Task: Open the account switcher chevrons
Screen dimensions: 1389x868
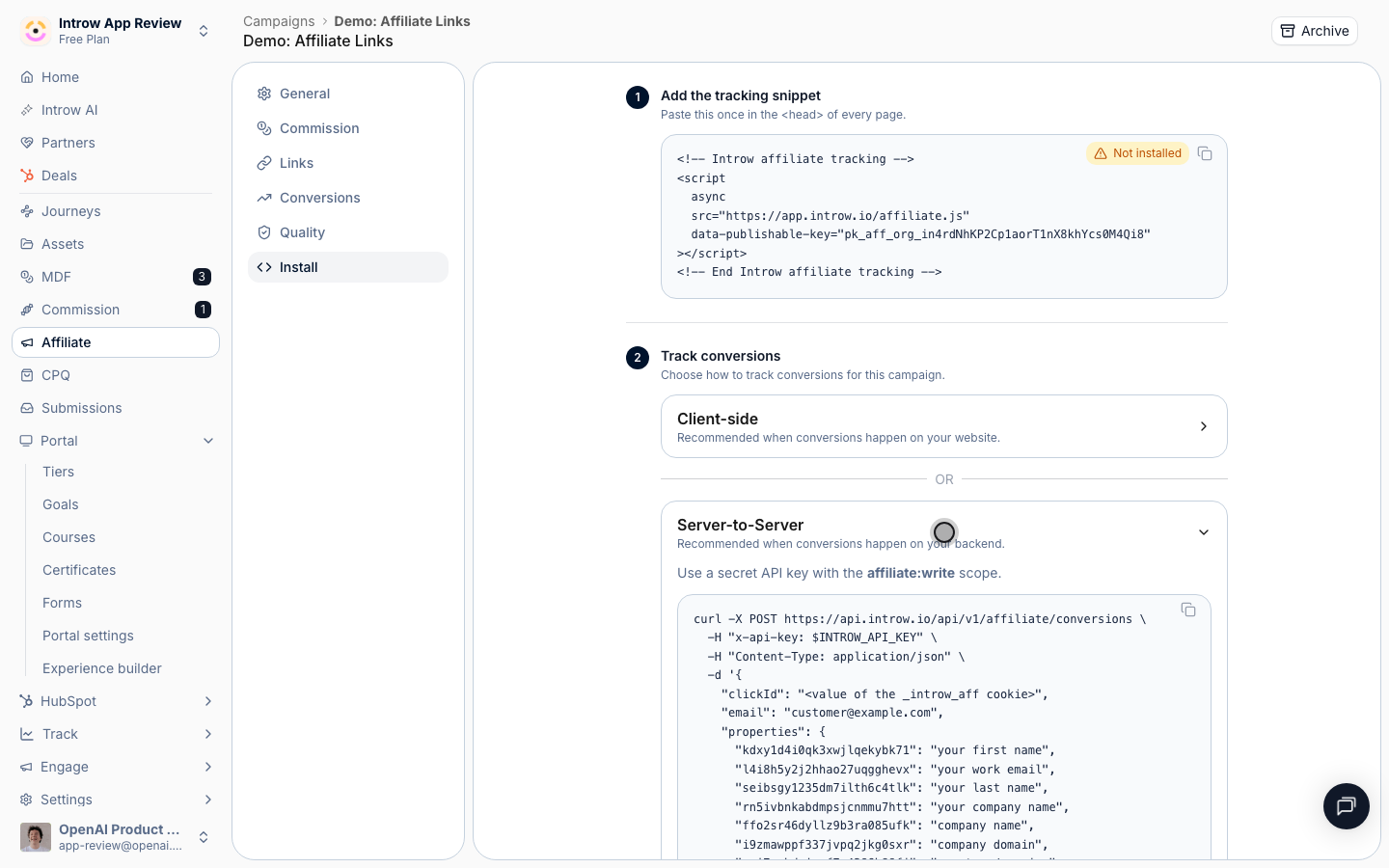Action: [x=204, y=837]
